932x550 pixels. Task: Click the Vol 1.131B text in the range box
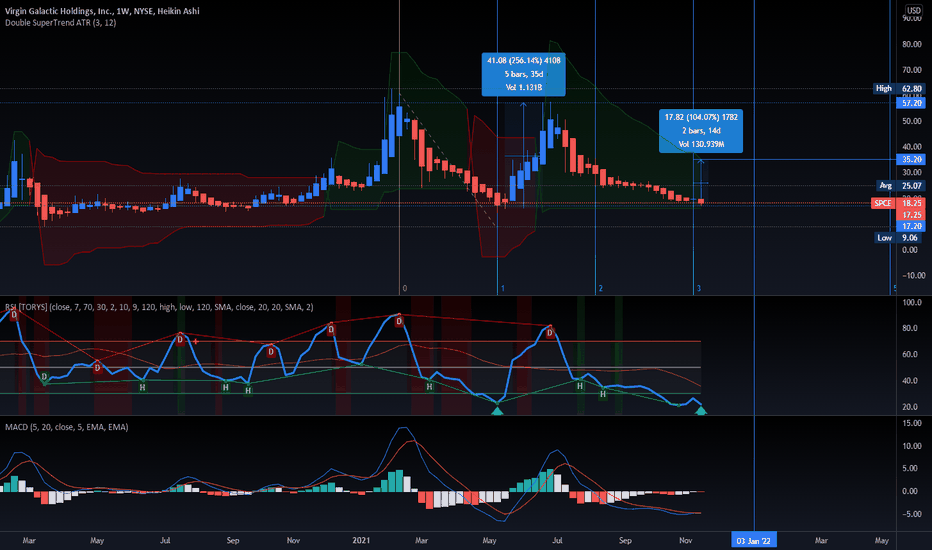[x=524, y=87]
